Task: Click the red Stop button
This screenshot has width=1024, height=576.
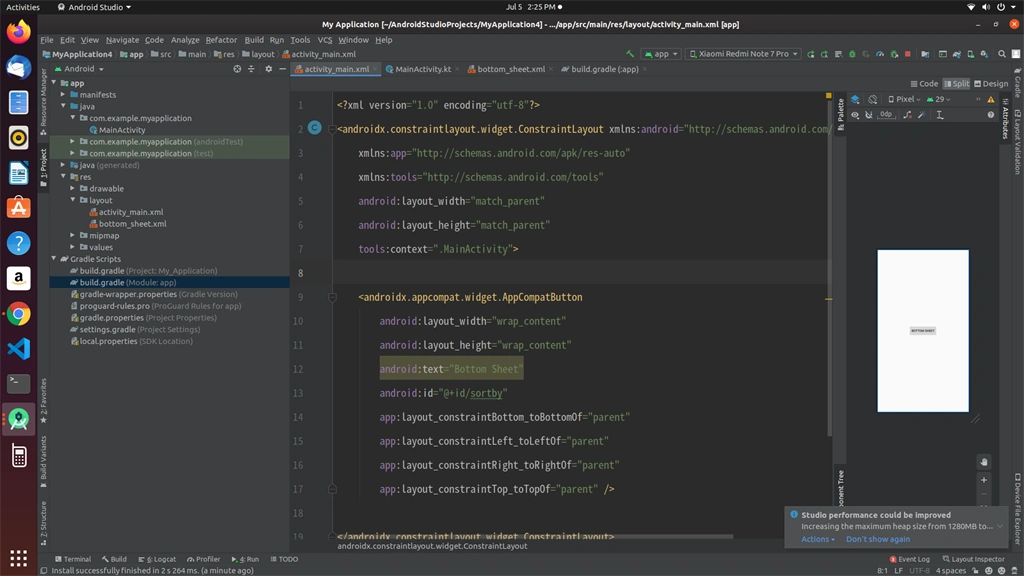Action: tap(908, 54)
